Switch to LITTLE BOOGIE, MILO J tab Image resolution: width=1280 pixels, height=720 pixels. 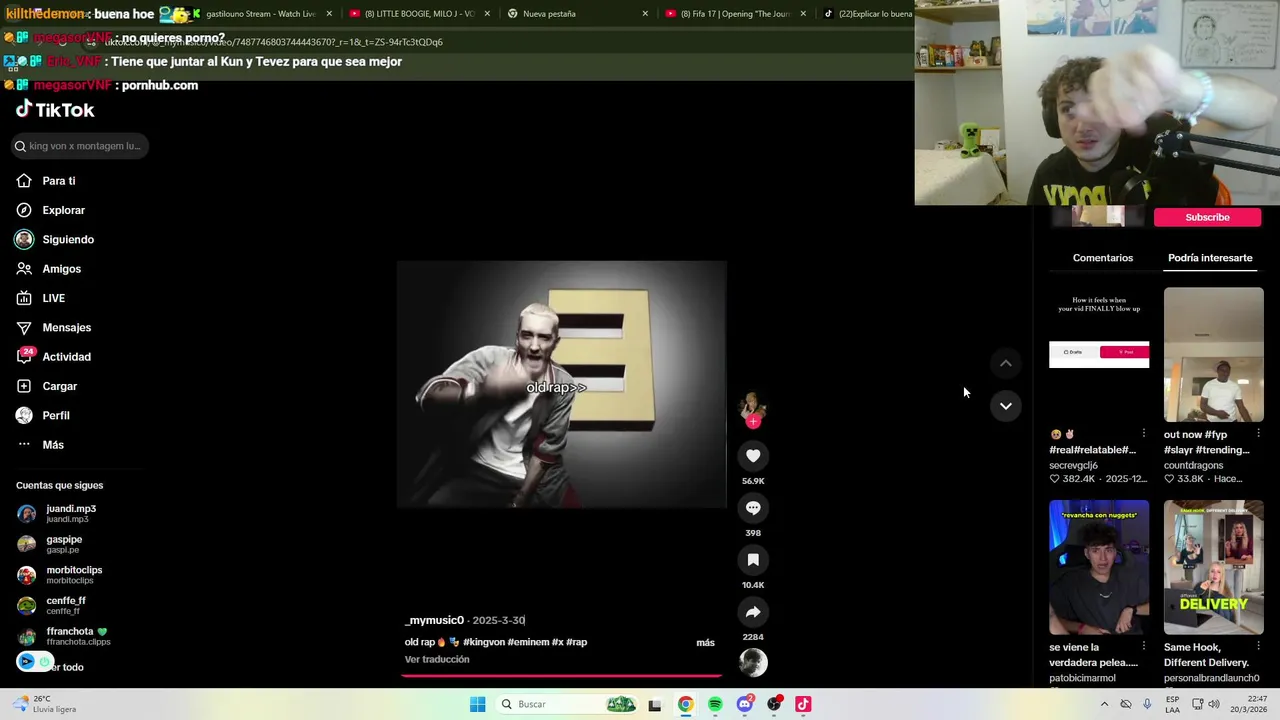pos(418,14)
